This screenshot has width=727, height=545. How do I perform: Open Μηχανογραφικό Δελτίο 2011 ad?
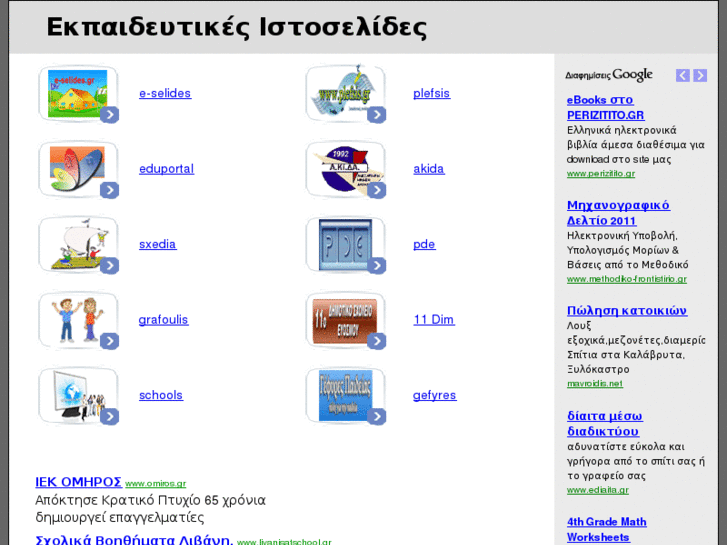[618, 213]
